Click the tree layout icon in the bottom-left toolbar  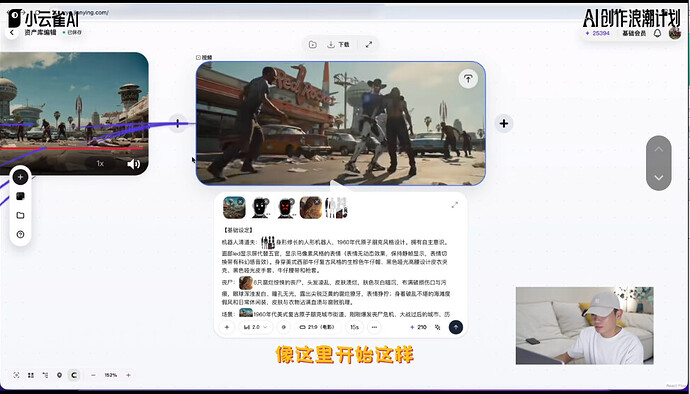click(x=45, y=375)
